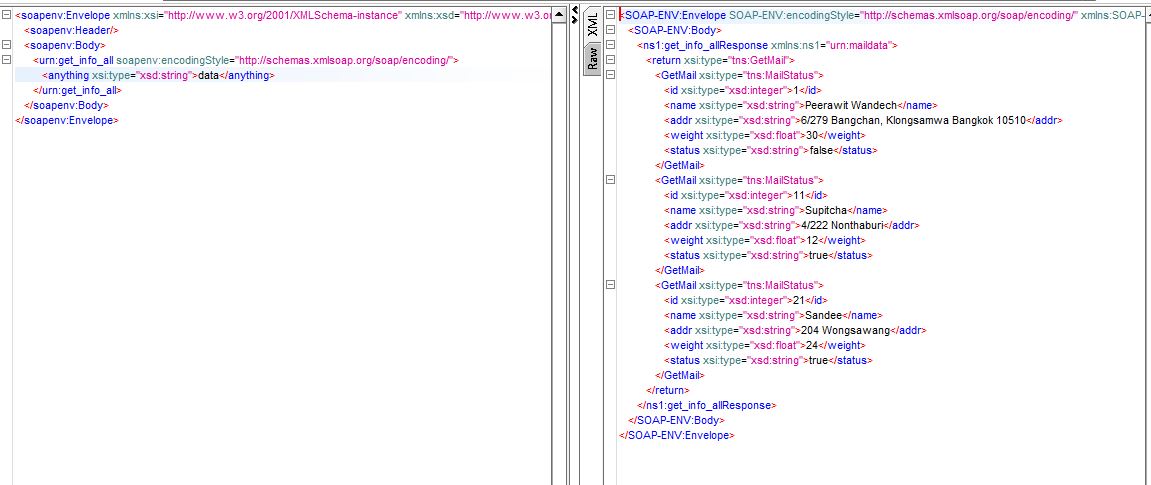The width and height of the screenshot is (1151, 485).
Task: Collapse the soapenv:Envelope node in request pane
Action: pos(7,15)
